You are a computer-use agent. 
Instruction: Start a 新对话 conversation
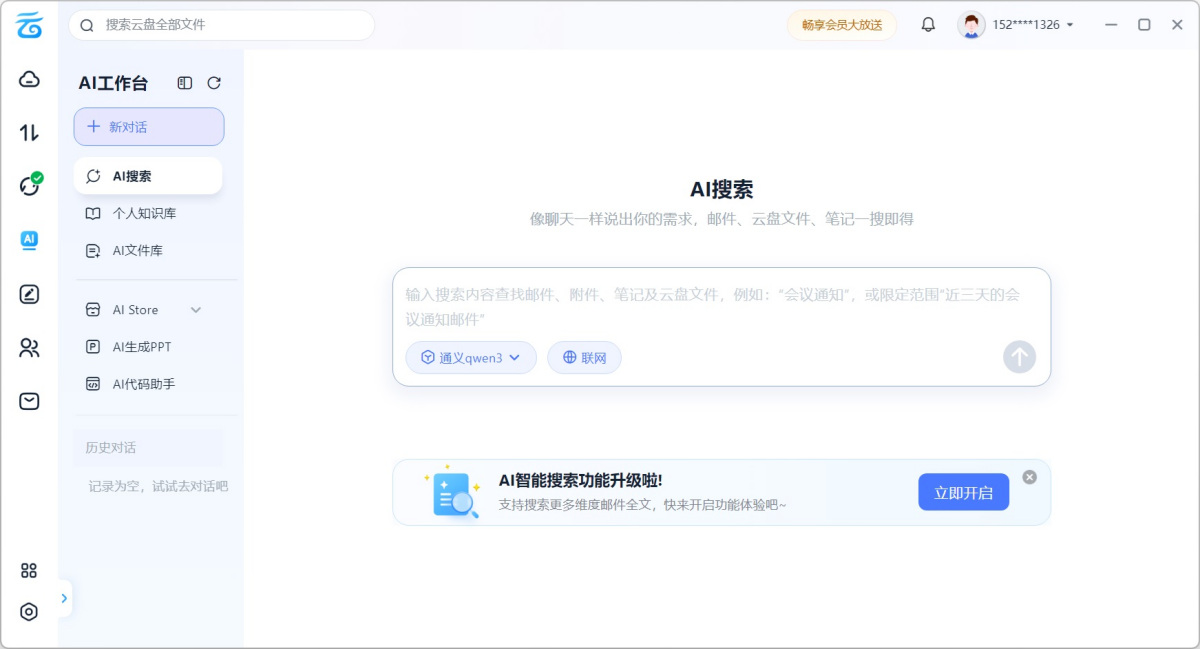(148, 126)
